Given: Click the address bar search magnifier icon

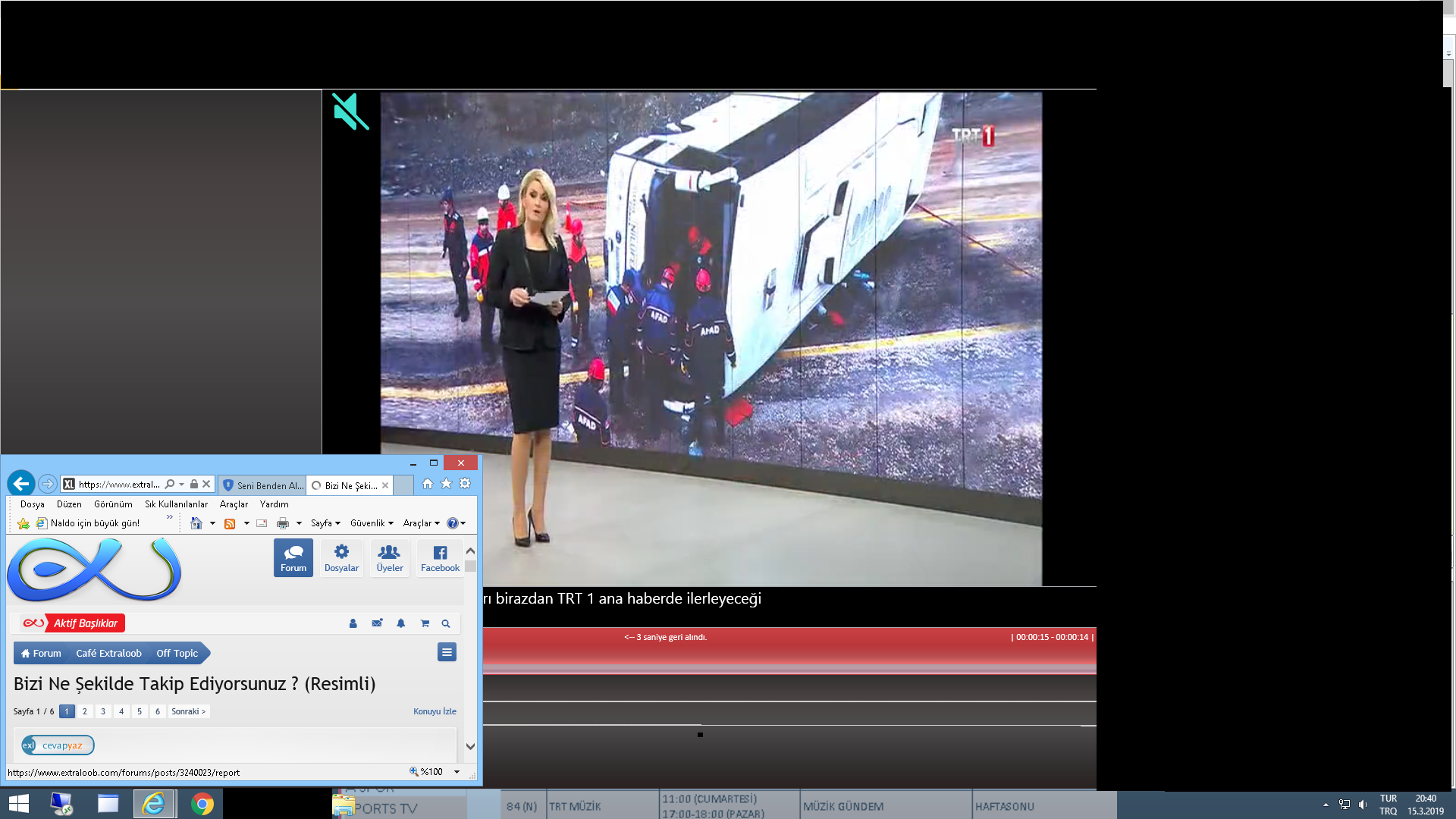Looking at the screenshot, I should tap(170, 484).
